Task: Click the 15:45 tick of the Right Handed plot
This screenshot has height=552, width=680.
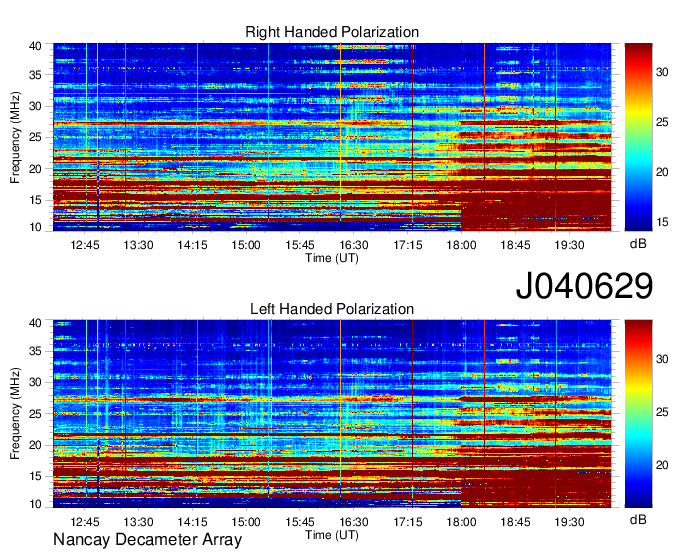Action: pyautogui.click(x=300, y=245)
